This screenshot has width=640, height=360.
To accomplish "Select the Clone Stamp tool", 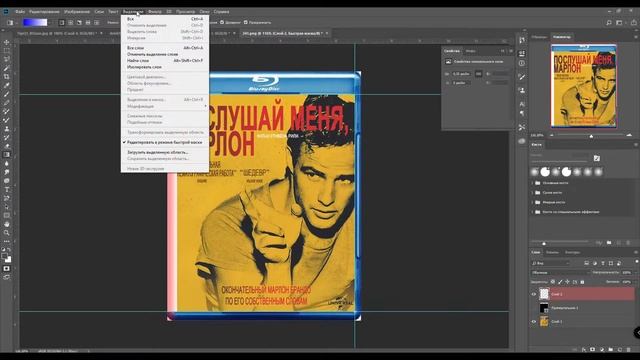I will [x=7, y=129].
